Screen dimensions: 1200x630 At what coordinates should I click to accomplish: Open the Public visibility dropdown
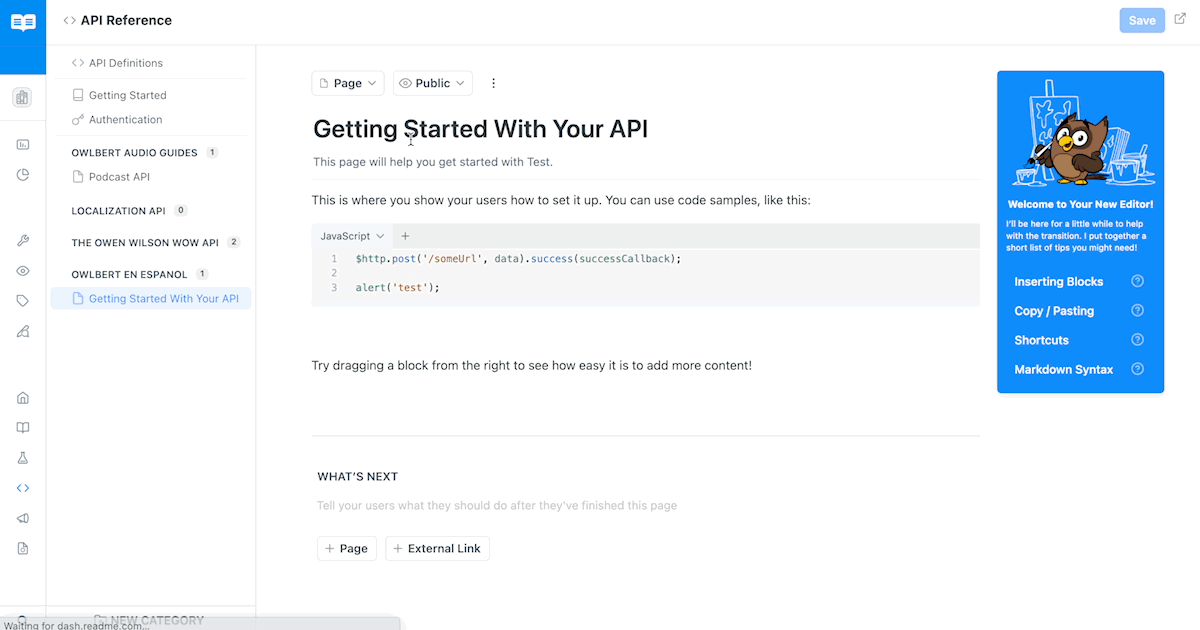(x=433, y=83)
